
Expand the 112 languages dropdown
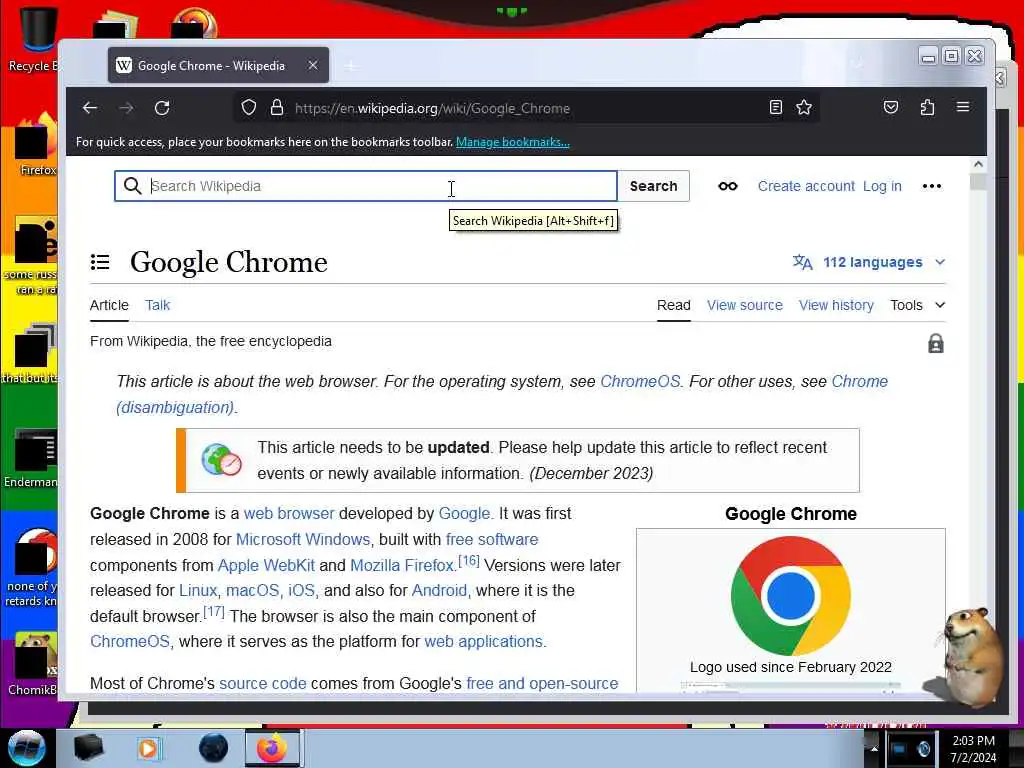869,262
